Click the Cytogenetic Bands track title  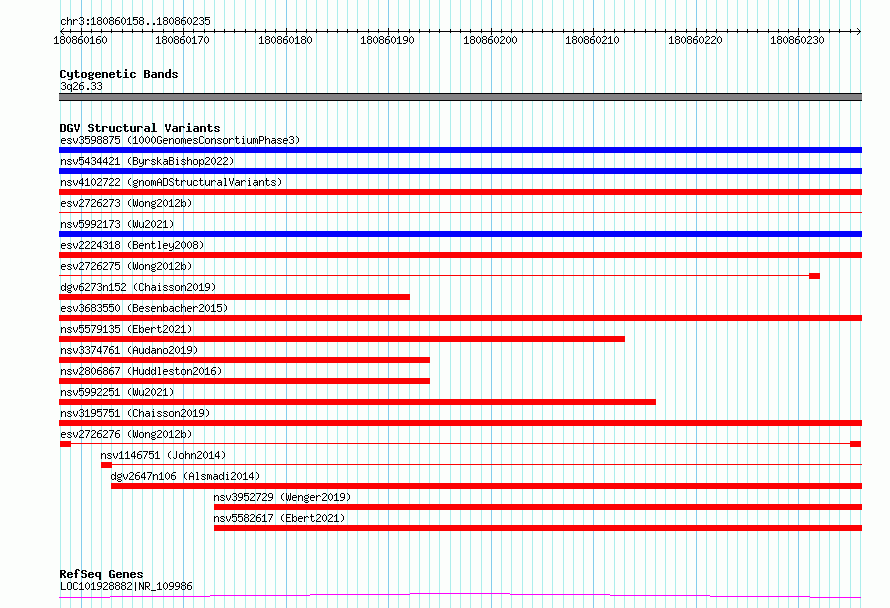[119, 74]
